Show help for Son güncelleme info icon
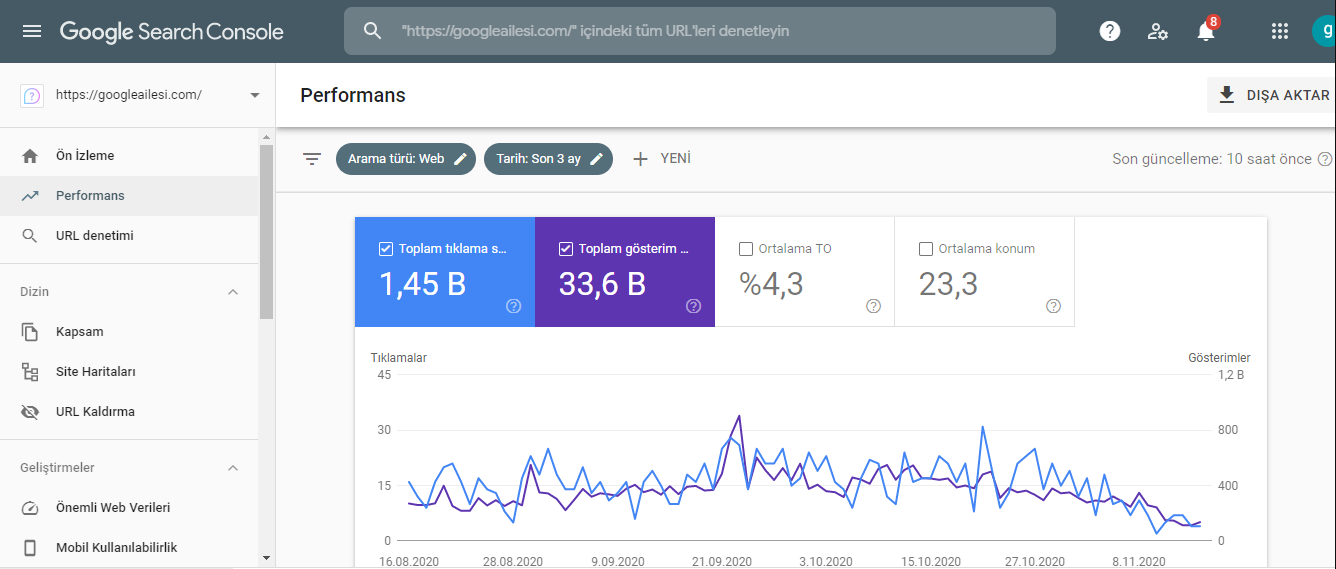1336x569 pixels. (x=1325, y=159)
